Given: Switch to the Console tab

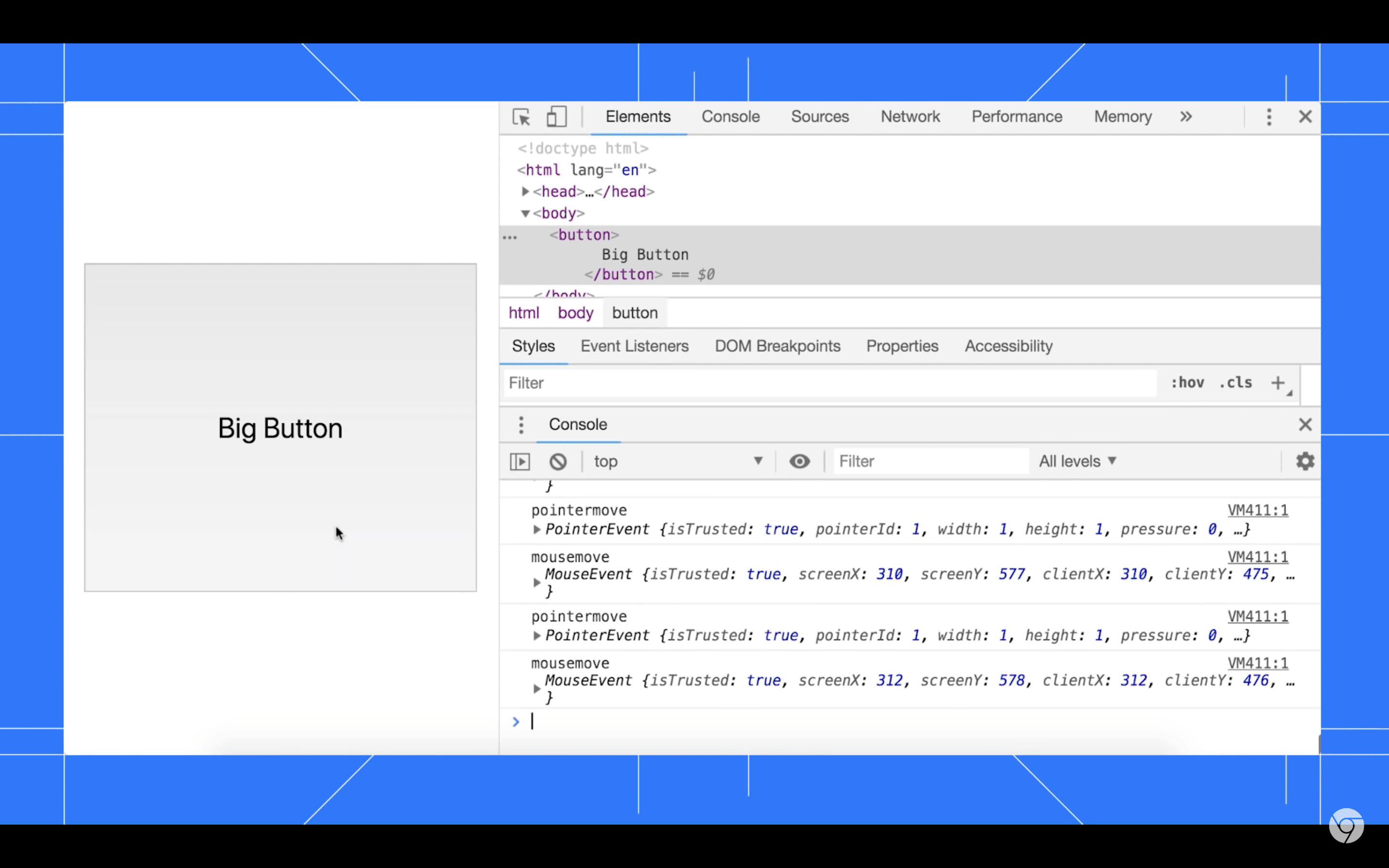Looking at the screenshot, I should coord(730,116).
